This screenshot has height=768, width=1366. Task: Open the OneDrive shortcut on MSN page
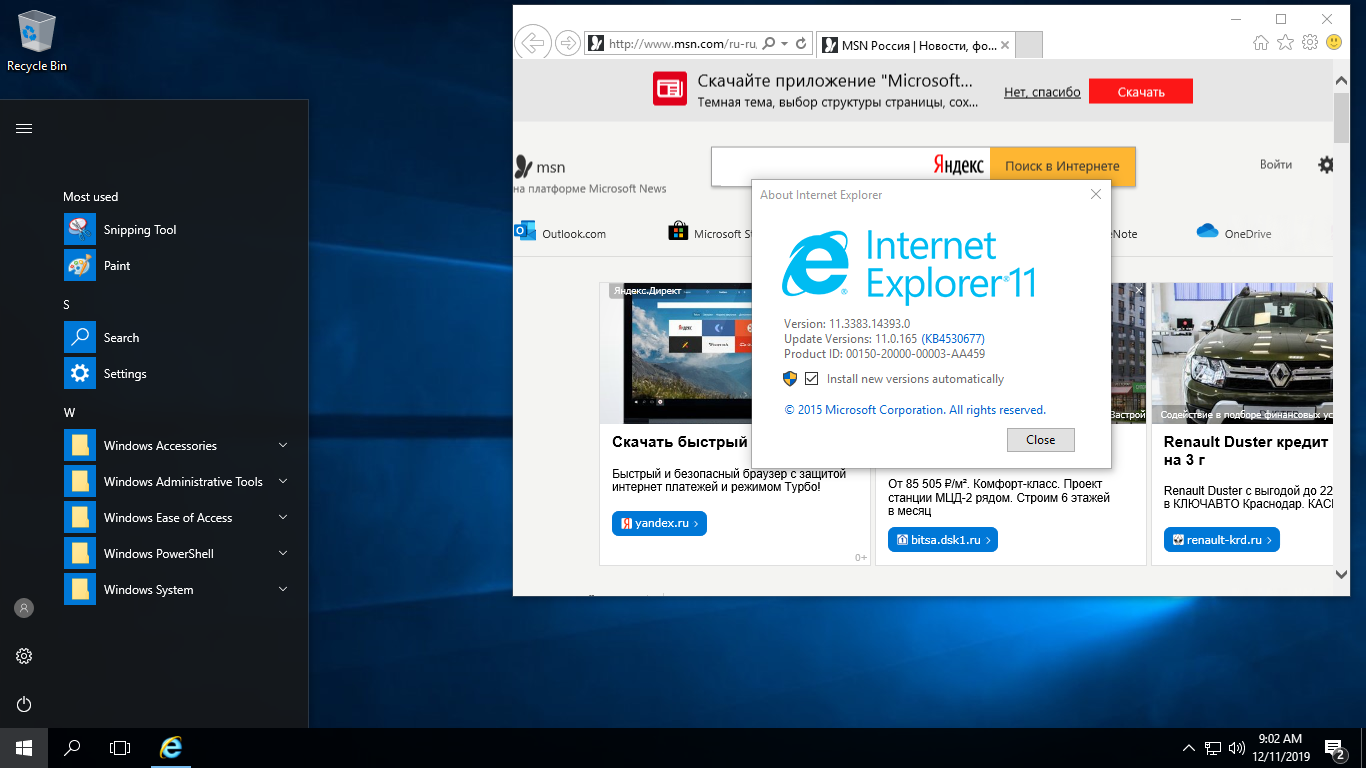1234,233
